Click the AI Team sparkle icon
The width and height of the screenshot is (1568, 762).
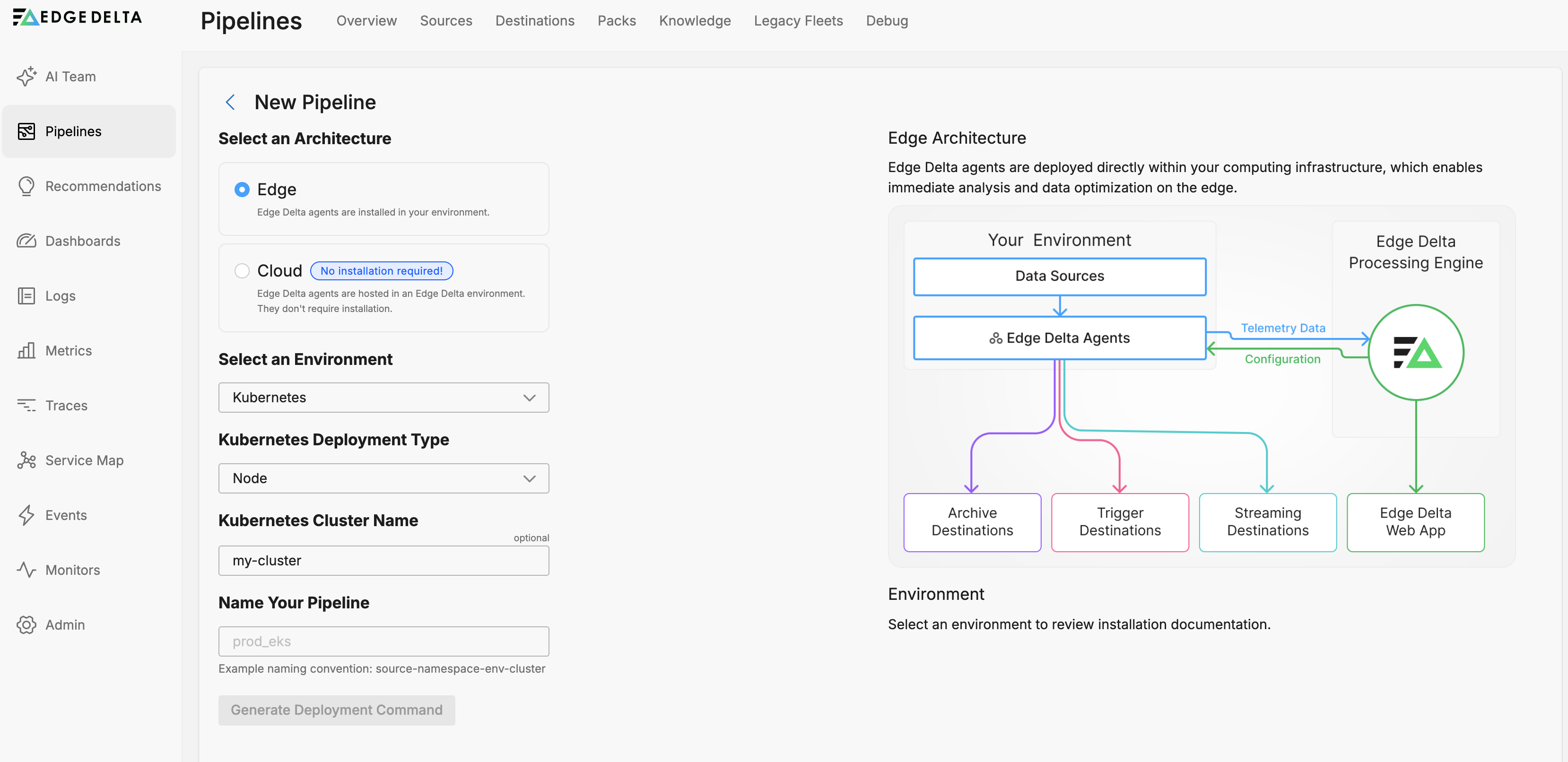[26, 77]
